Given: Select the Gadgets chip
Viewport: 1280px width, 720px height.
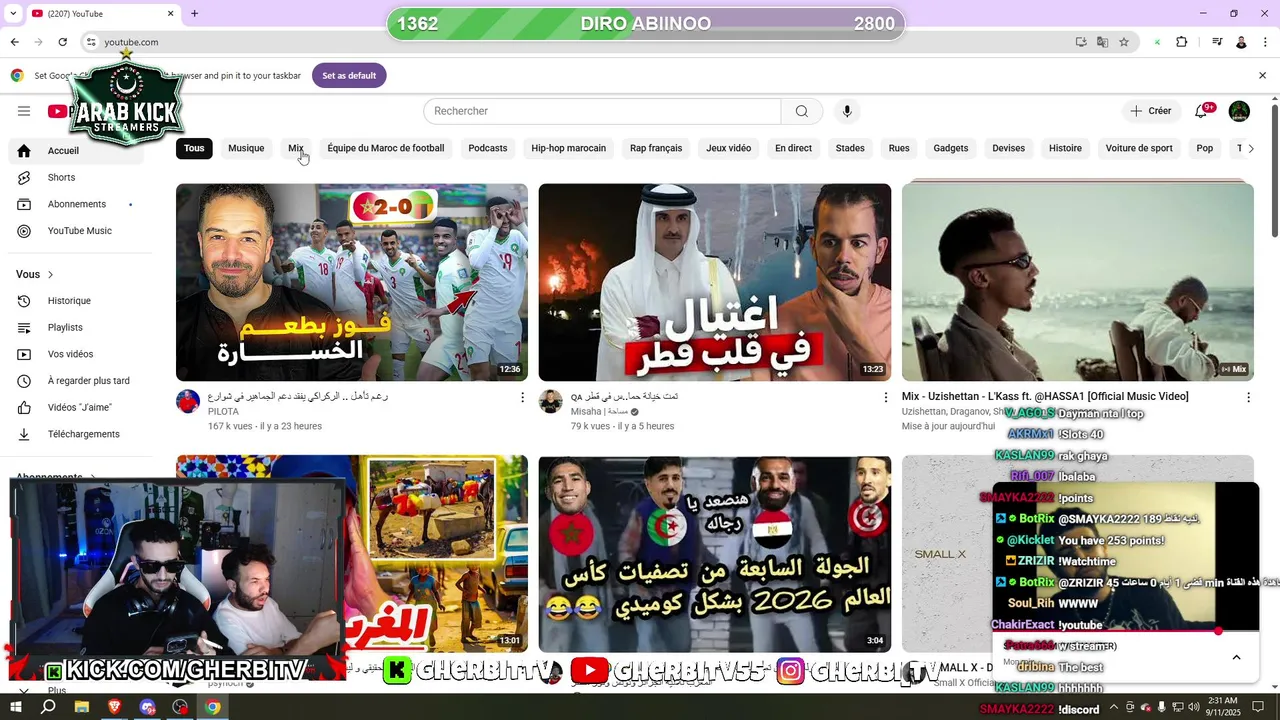Looking at the screenshot, I should pos(951,148).
